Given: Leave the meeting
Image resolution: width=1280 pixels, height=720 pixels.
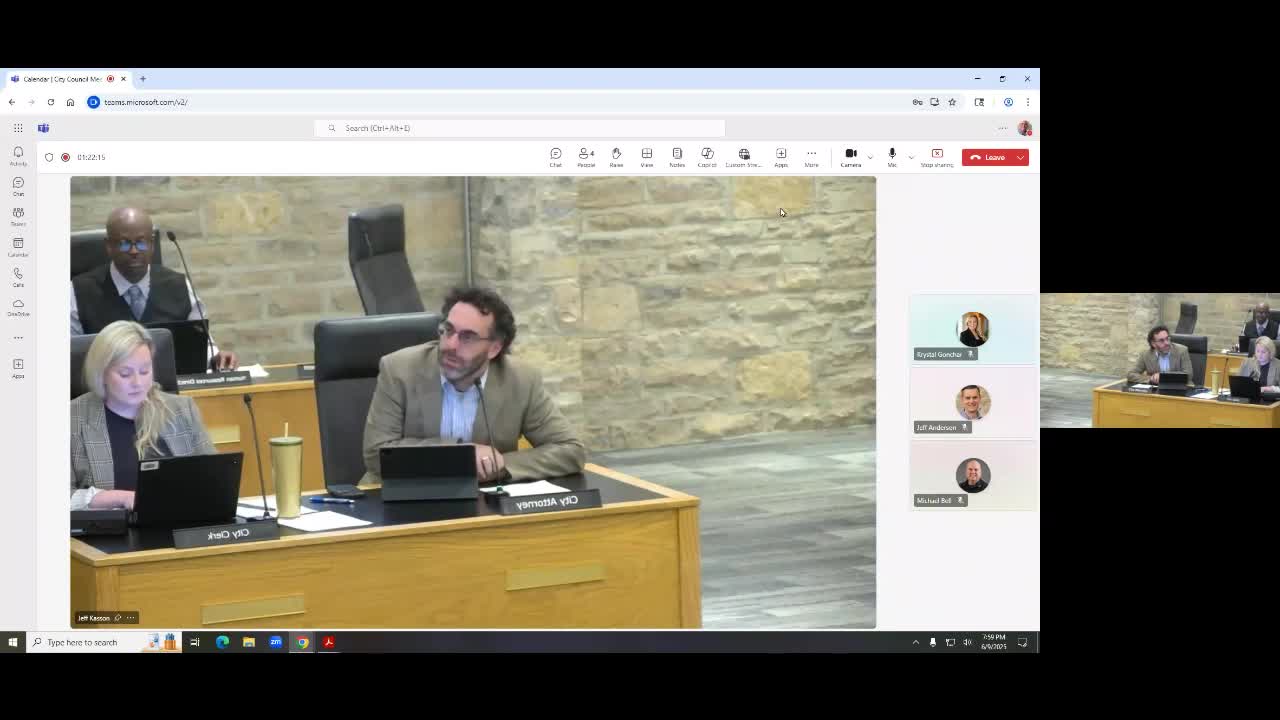Looking at the screenshot, I should tap(988, 157).
